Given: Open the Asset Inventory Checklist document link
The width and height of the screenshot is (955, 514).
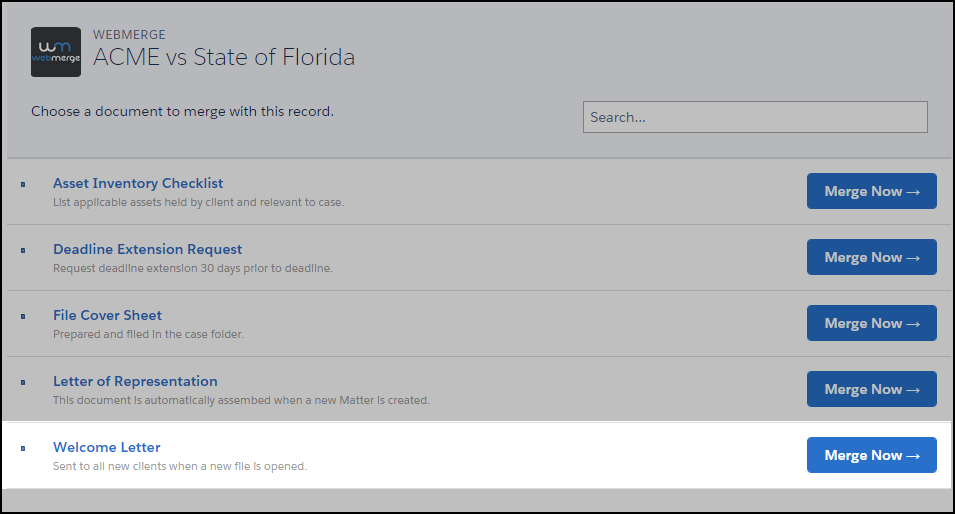Looking at the screenshot, I should [x=138, y=183].
